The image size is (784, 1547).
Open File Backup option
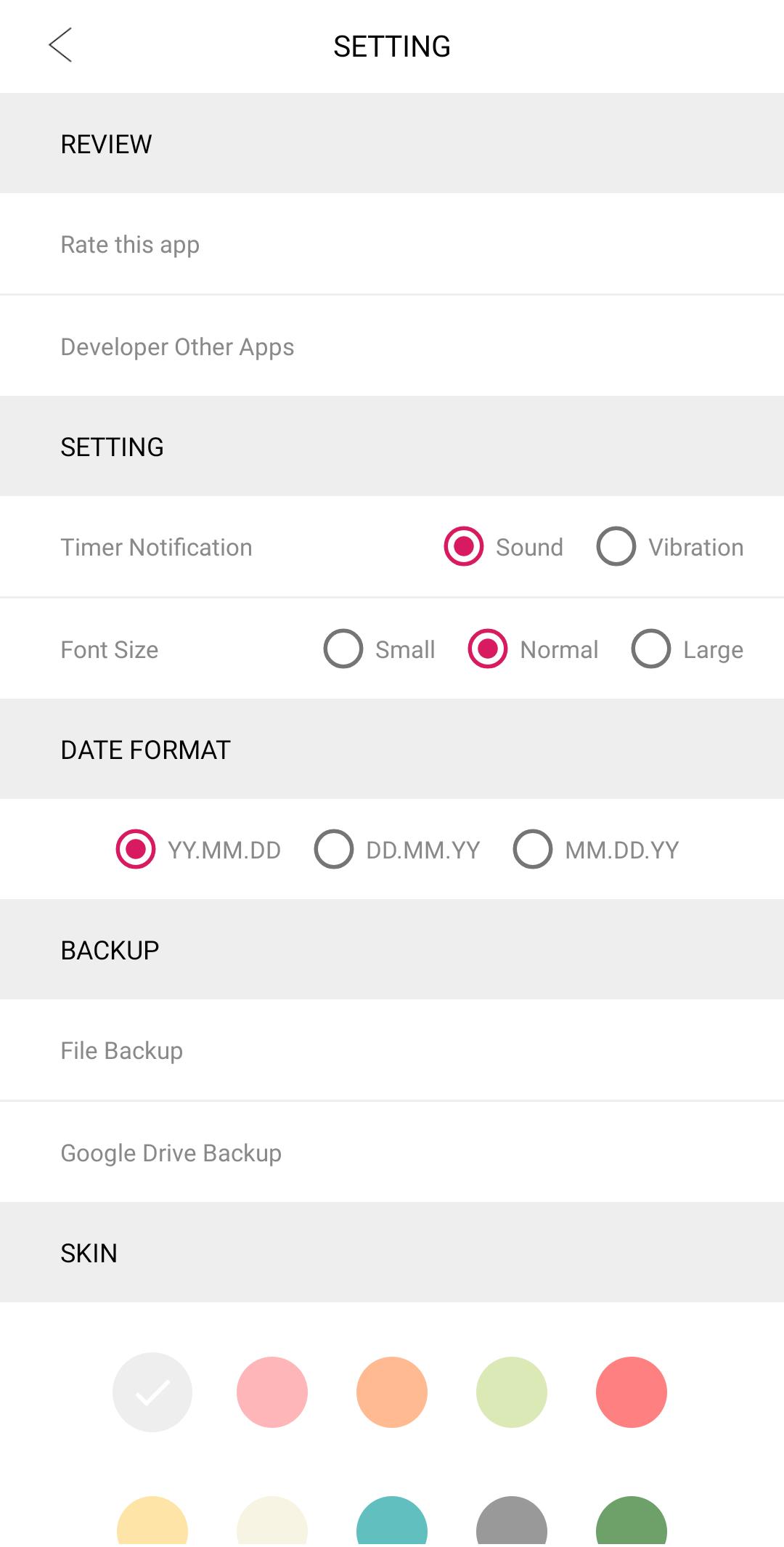point(122,1051)
